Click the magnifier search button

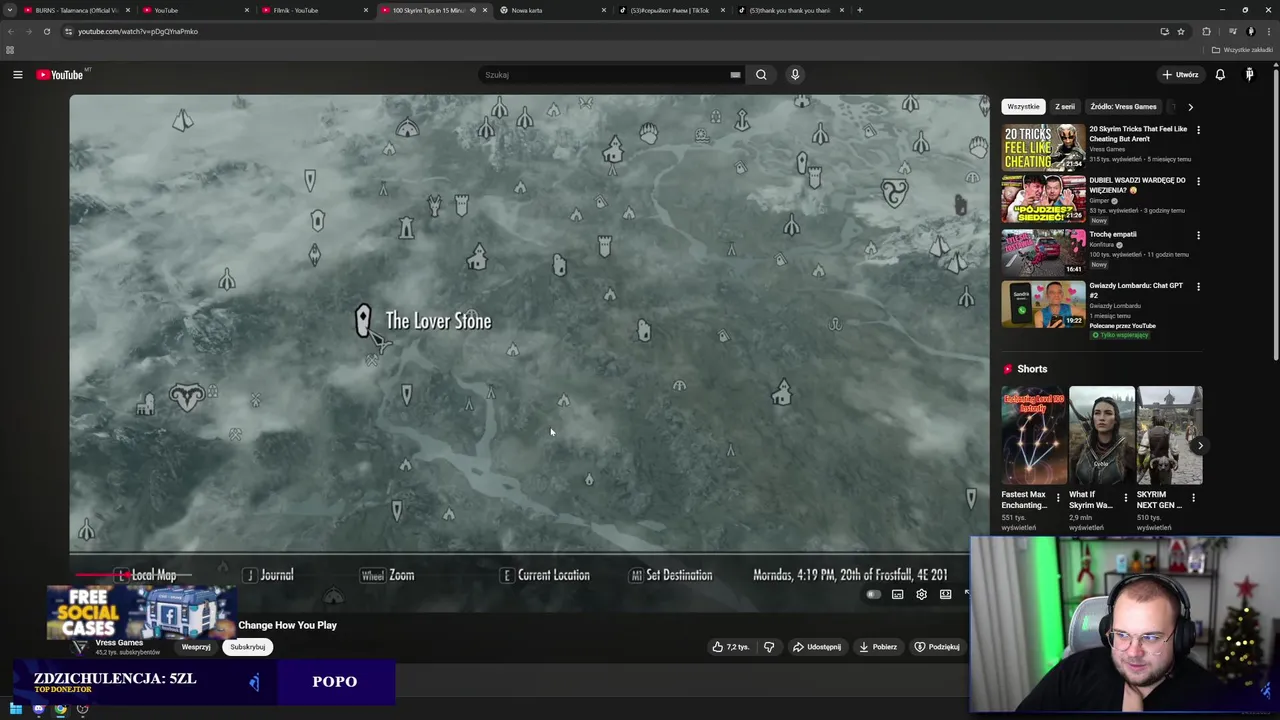[761, 75]
